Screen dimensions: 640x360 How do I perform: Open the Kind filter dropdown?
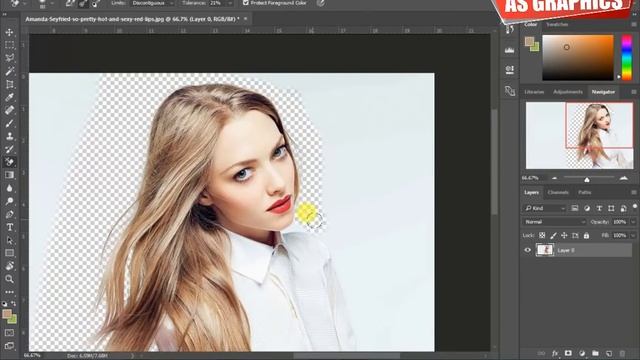click(x=544, y=208)
